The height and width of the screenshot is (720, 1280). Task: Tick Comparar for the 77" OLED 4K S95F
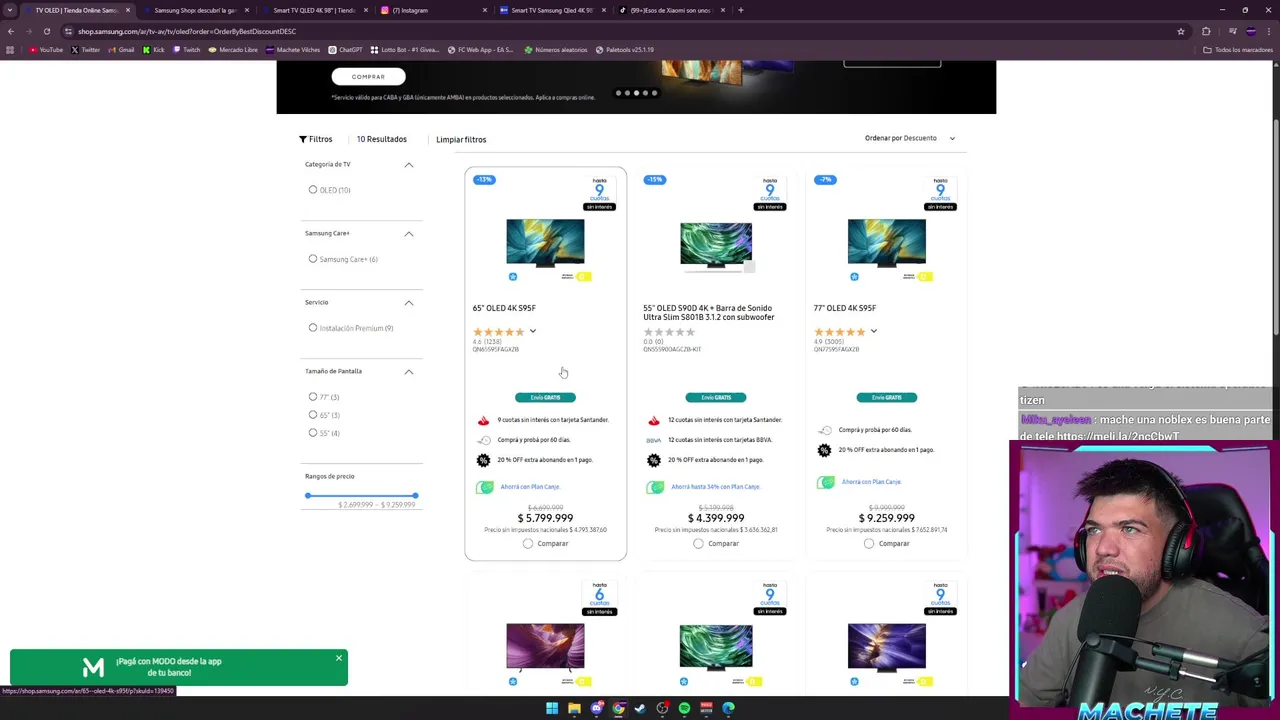pyautogui.click(x=869, y=544)
